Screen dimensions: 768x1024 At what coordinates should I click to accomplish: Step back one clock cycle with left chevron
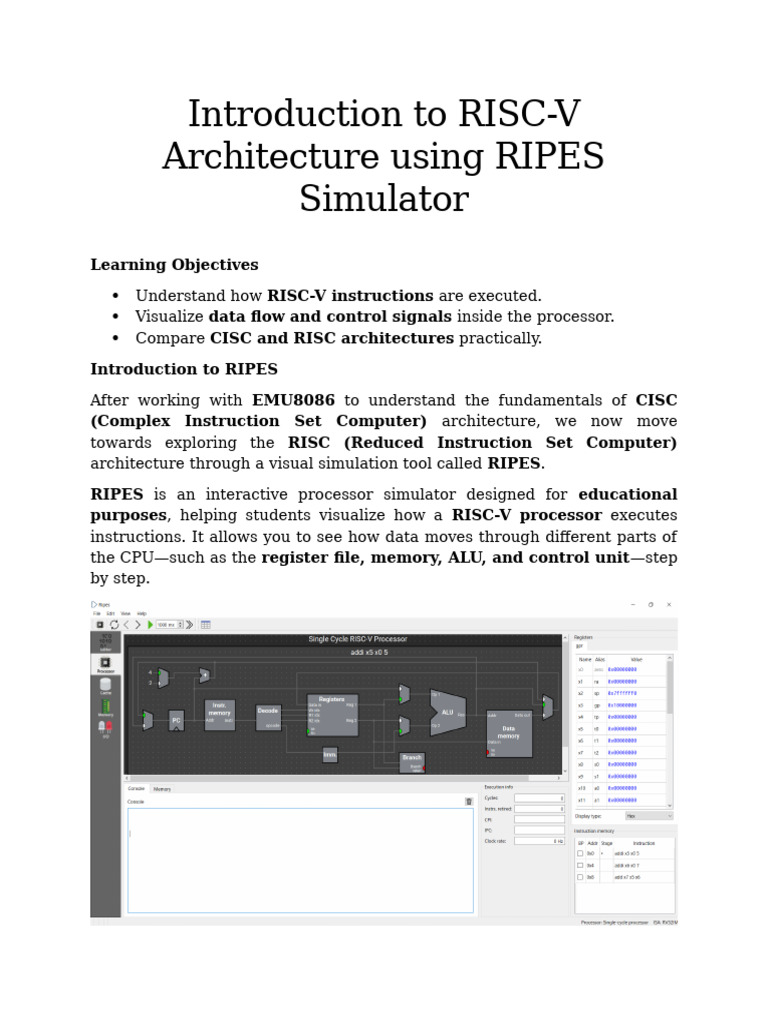127,625
